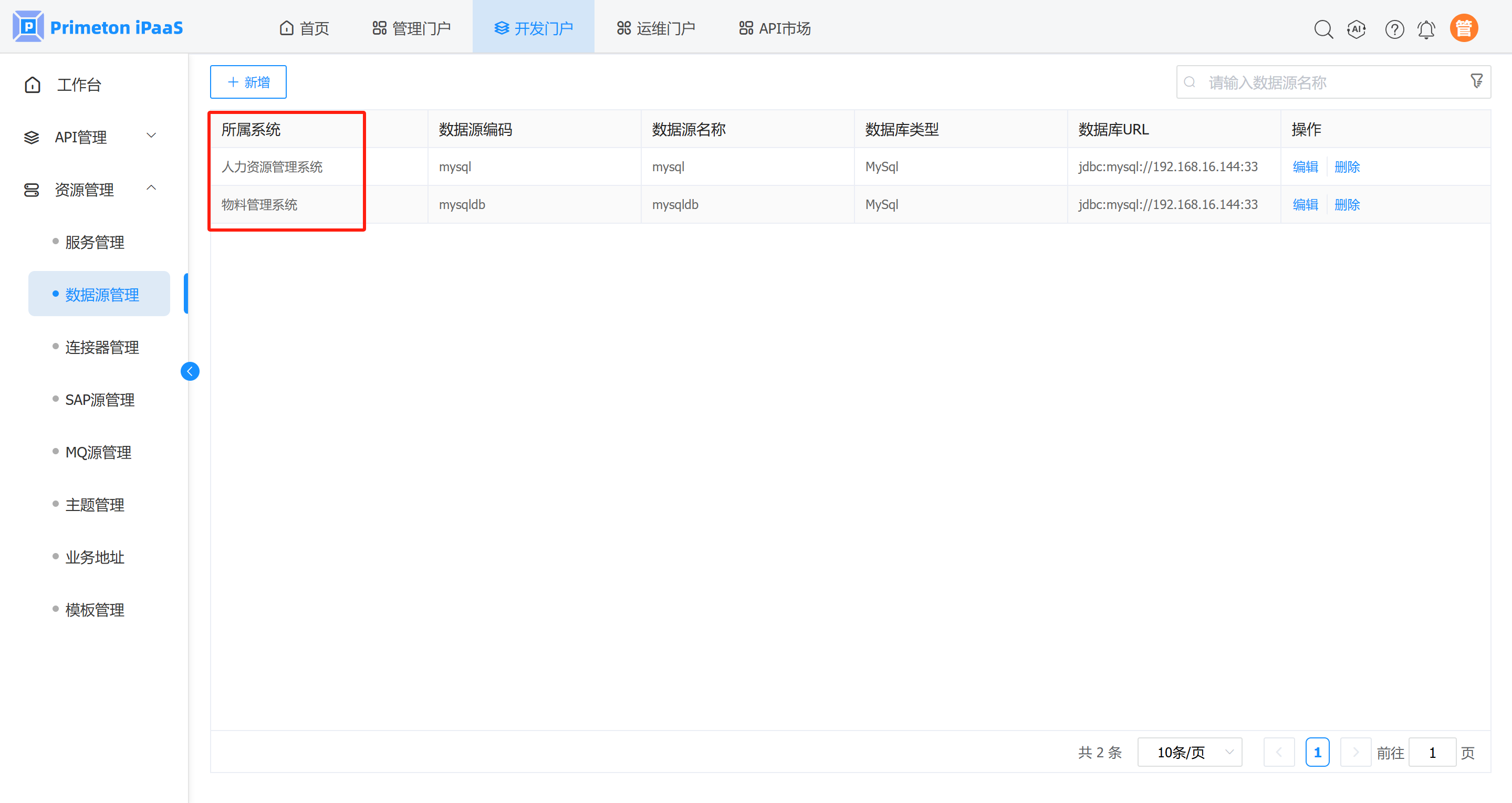Open the help question mark icon
Image resolution: width=1512 pixels, height=803 pixels.
[x=1394, y=29]
